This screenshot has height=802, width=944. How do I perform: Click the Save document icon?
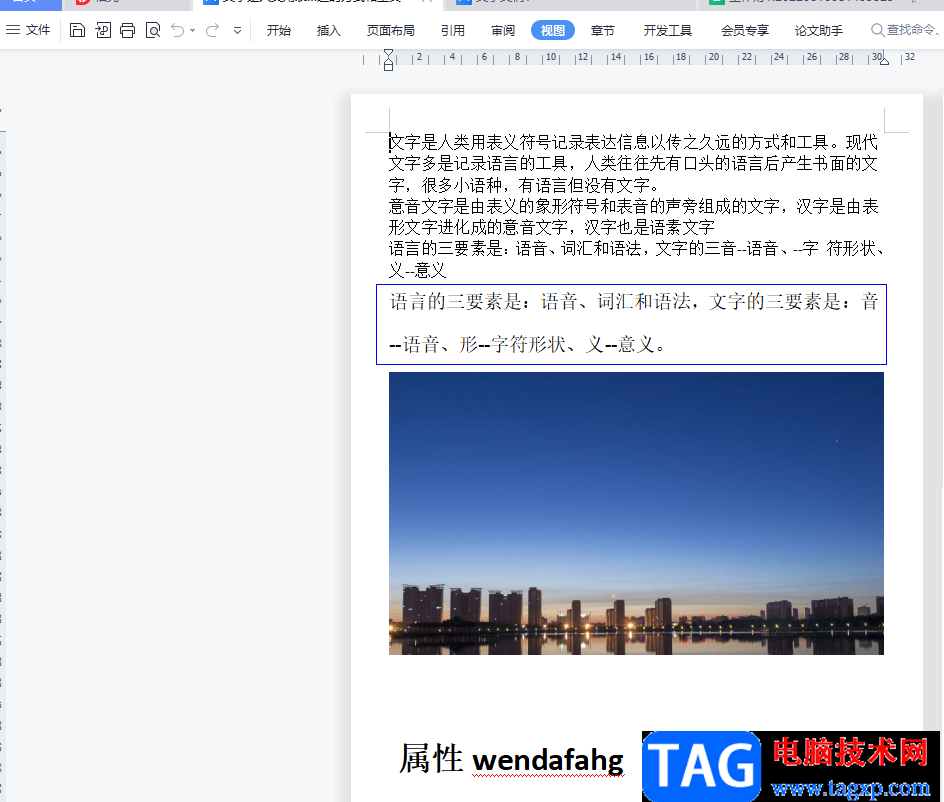pyautogui.click(x=77, y=30)
